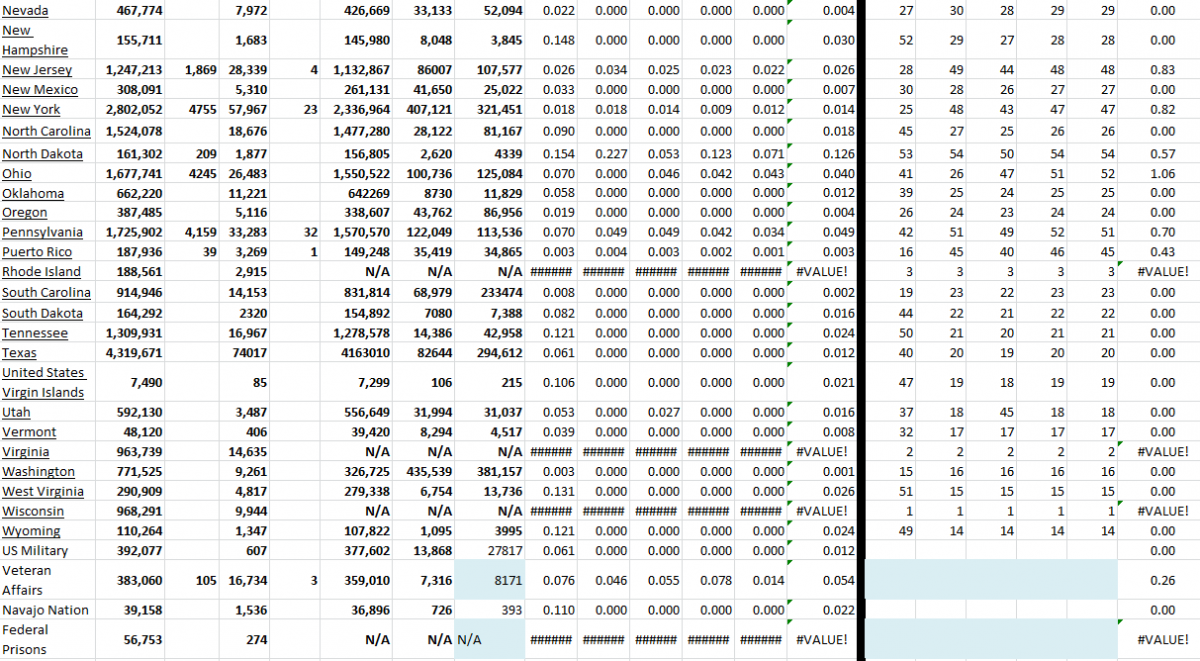Open the Puerto Rico link

37,252
